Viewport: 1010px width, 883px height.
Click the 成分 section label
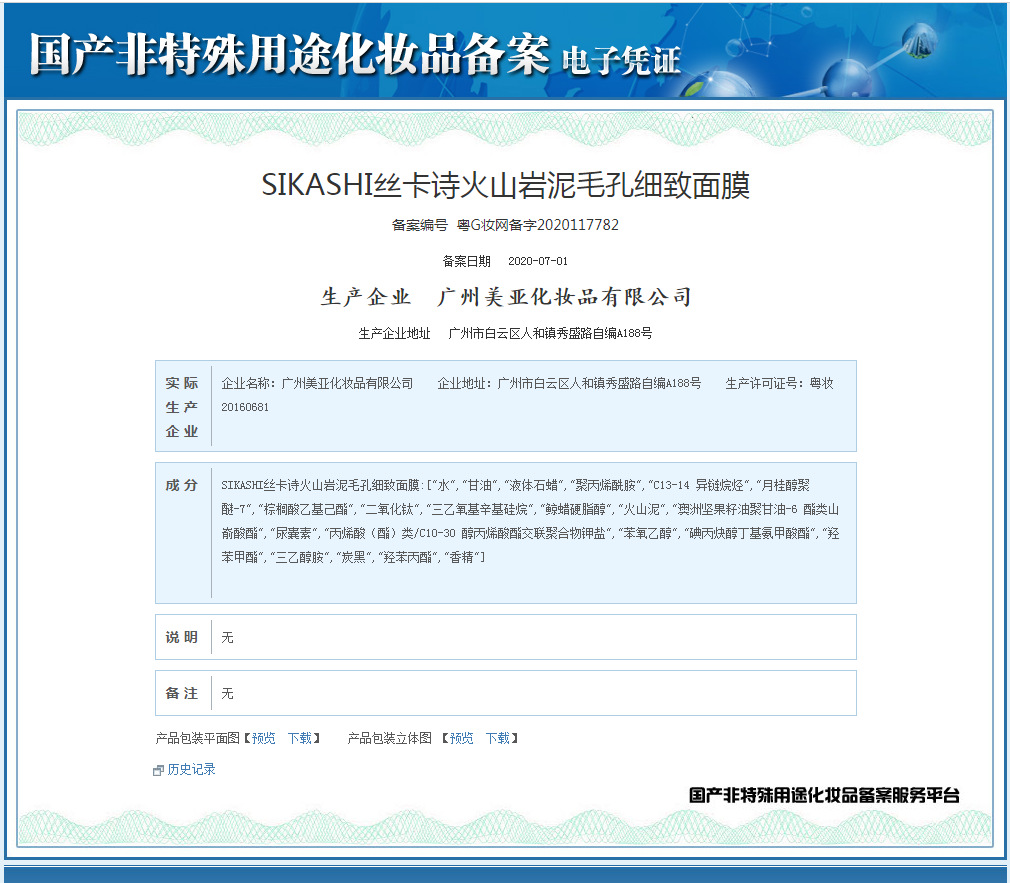[x=182, y=485]
